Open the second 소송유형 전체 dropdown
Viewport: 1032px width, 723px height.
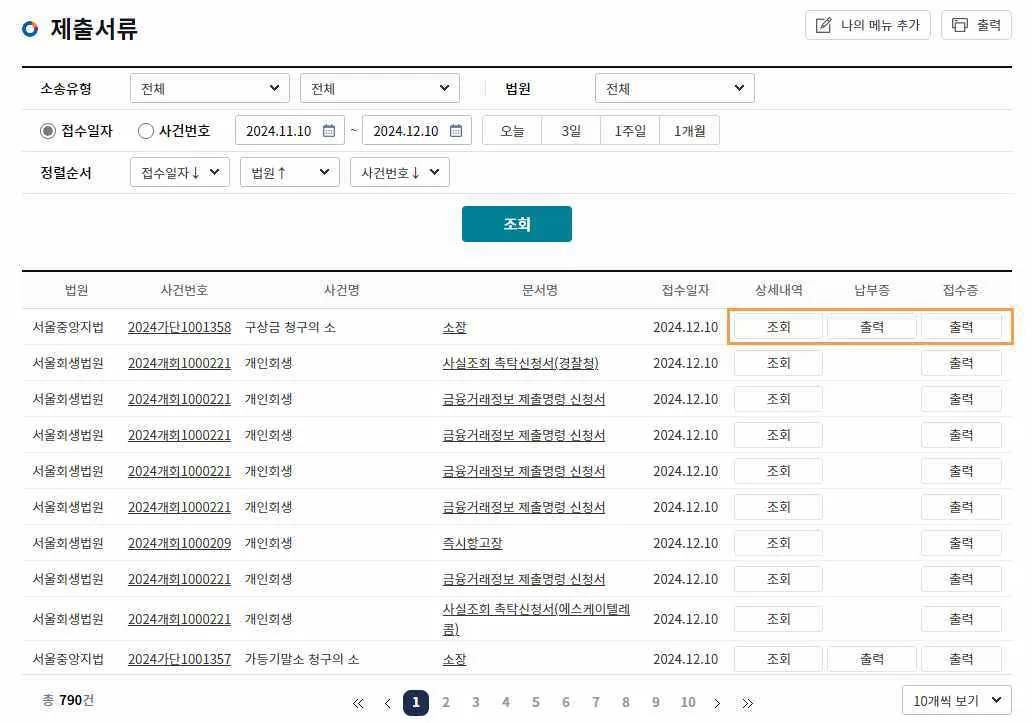[x=379, y=88]
